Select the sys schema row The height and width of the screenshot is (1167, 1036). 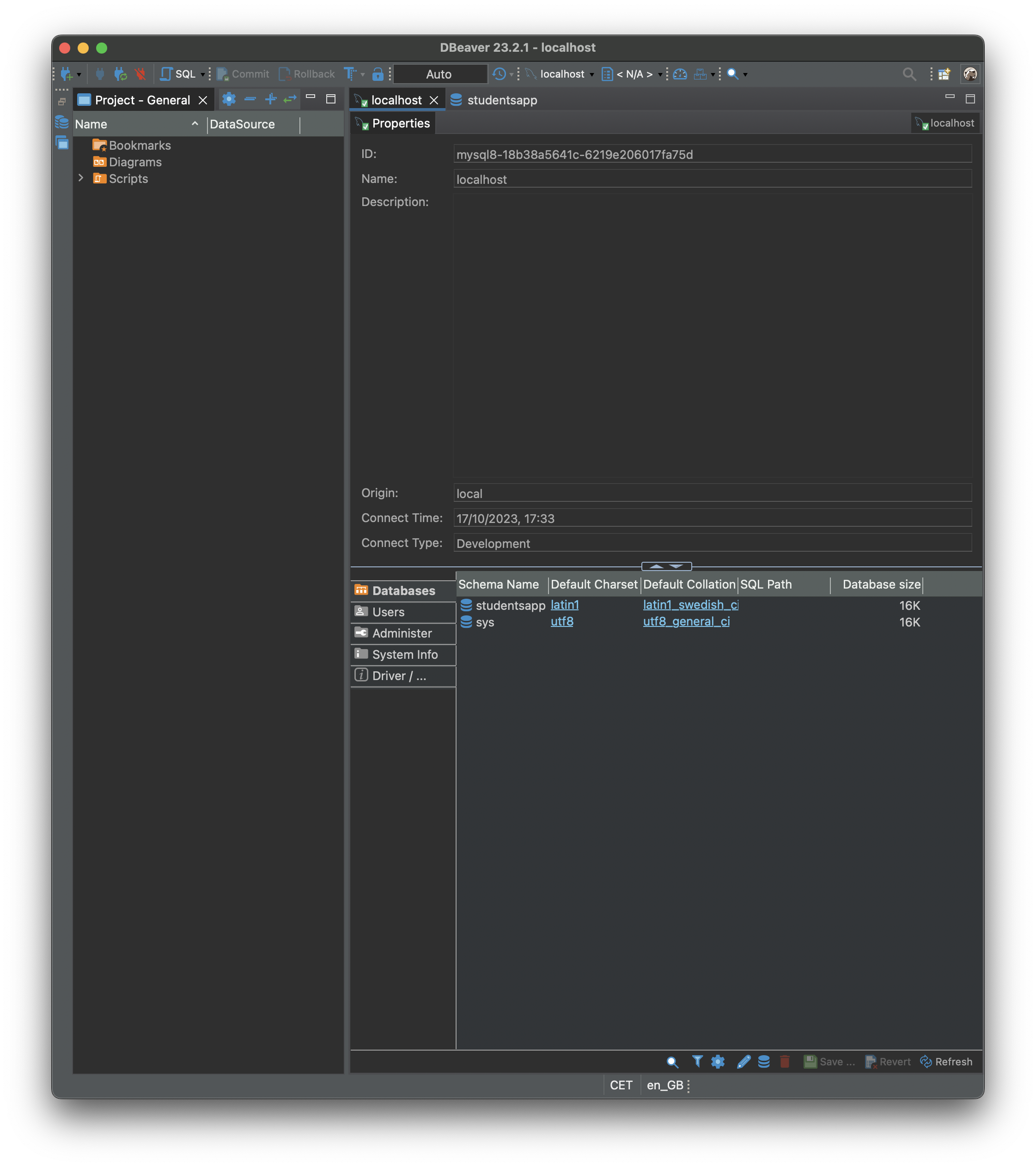coord(719,622)
